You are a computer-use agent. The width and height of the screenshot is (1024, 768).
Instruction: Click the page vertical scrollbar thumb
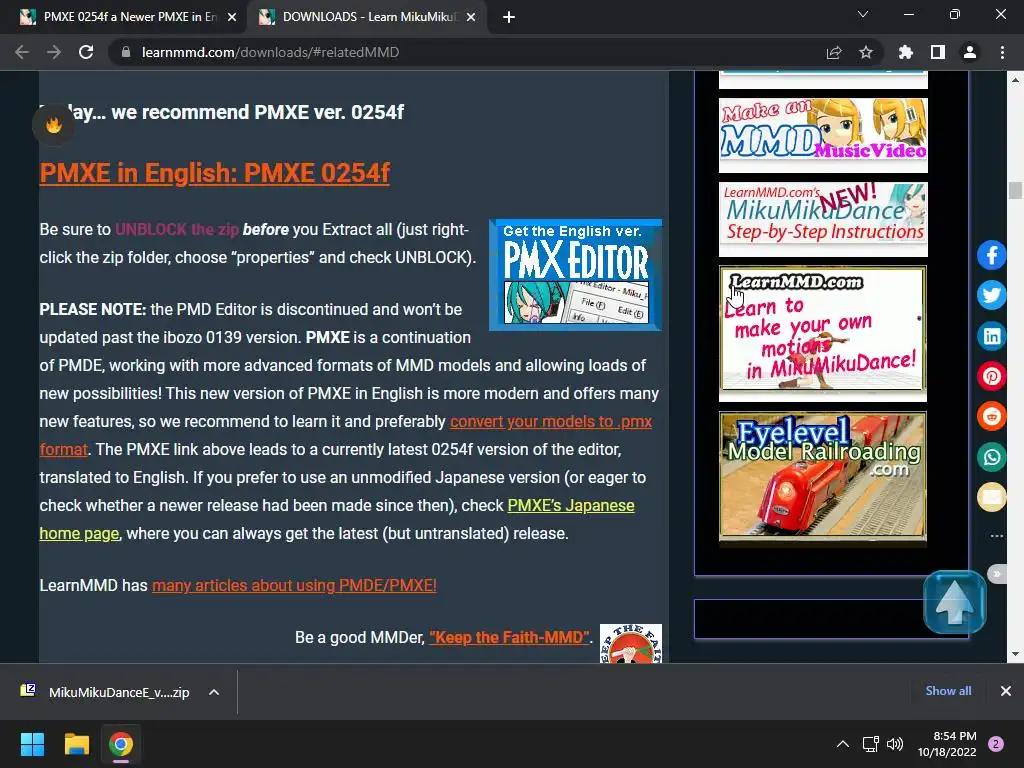[x=1015, y=190]
